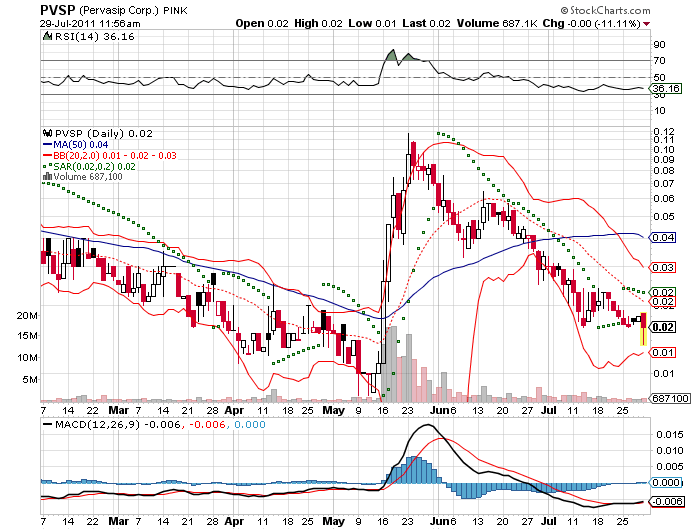Click the 10M volume axis label
The image size is (700, 530).
pyautogui.click(x=27, y=358)
